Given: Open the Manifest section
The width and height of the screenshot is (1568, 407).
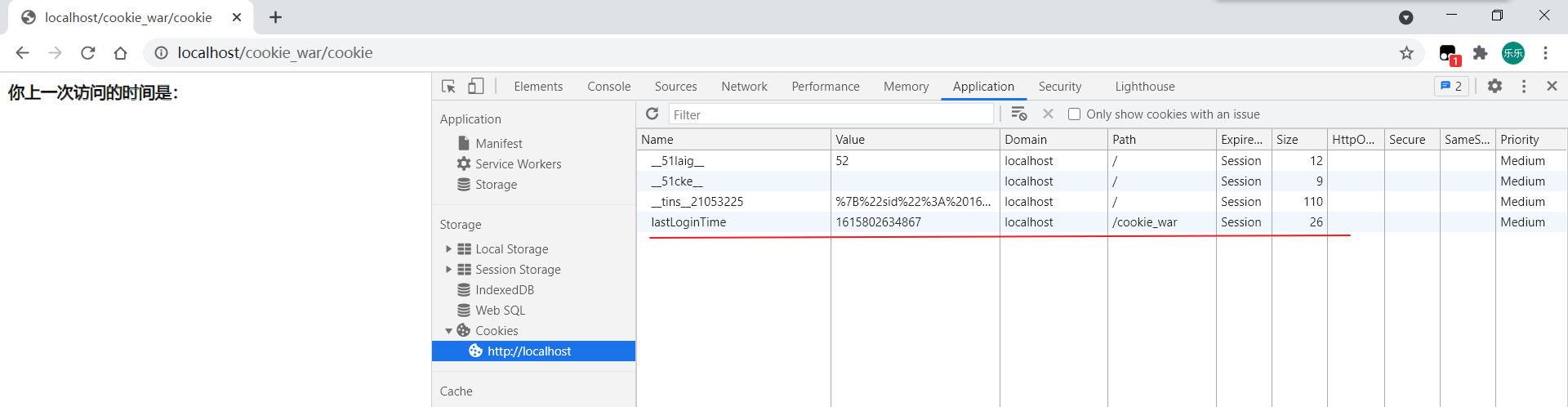Looking at the screenshot, I should click(498, 144).
